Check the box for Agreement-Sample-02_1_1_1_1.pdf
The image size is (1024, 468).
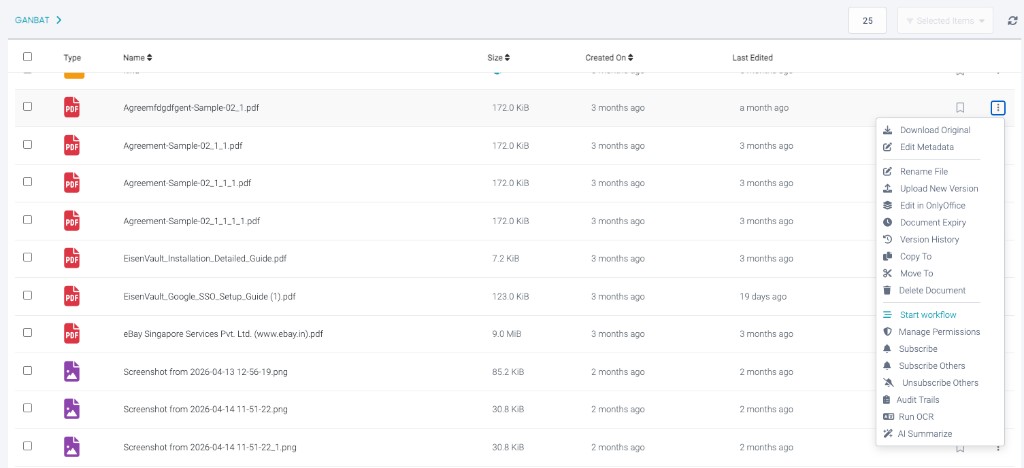(x=27, y=219)
